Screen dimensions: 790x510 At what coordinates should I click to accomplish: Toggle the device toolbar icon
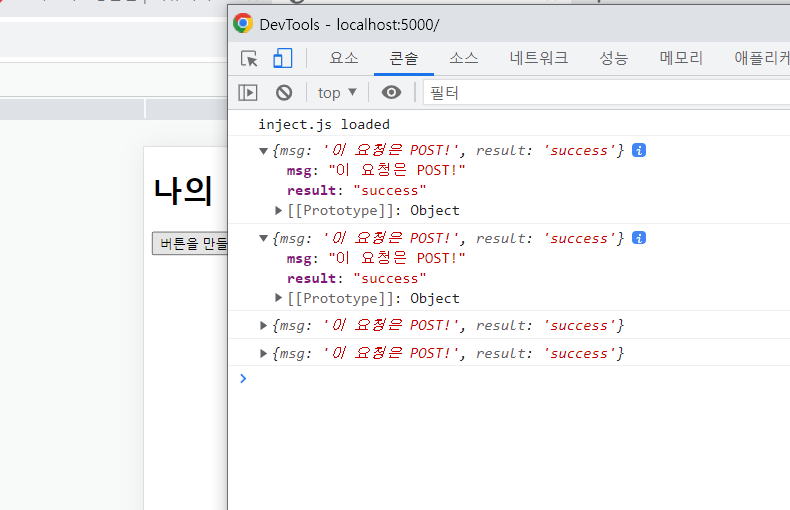tap(283, 58)
